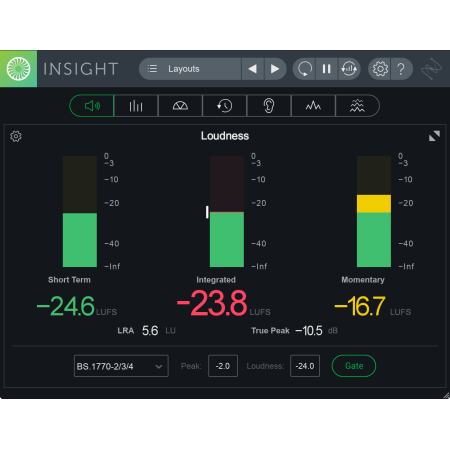Click the Momentary label
The height and width of the screenshot is (450, 450).
[363, 280]
